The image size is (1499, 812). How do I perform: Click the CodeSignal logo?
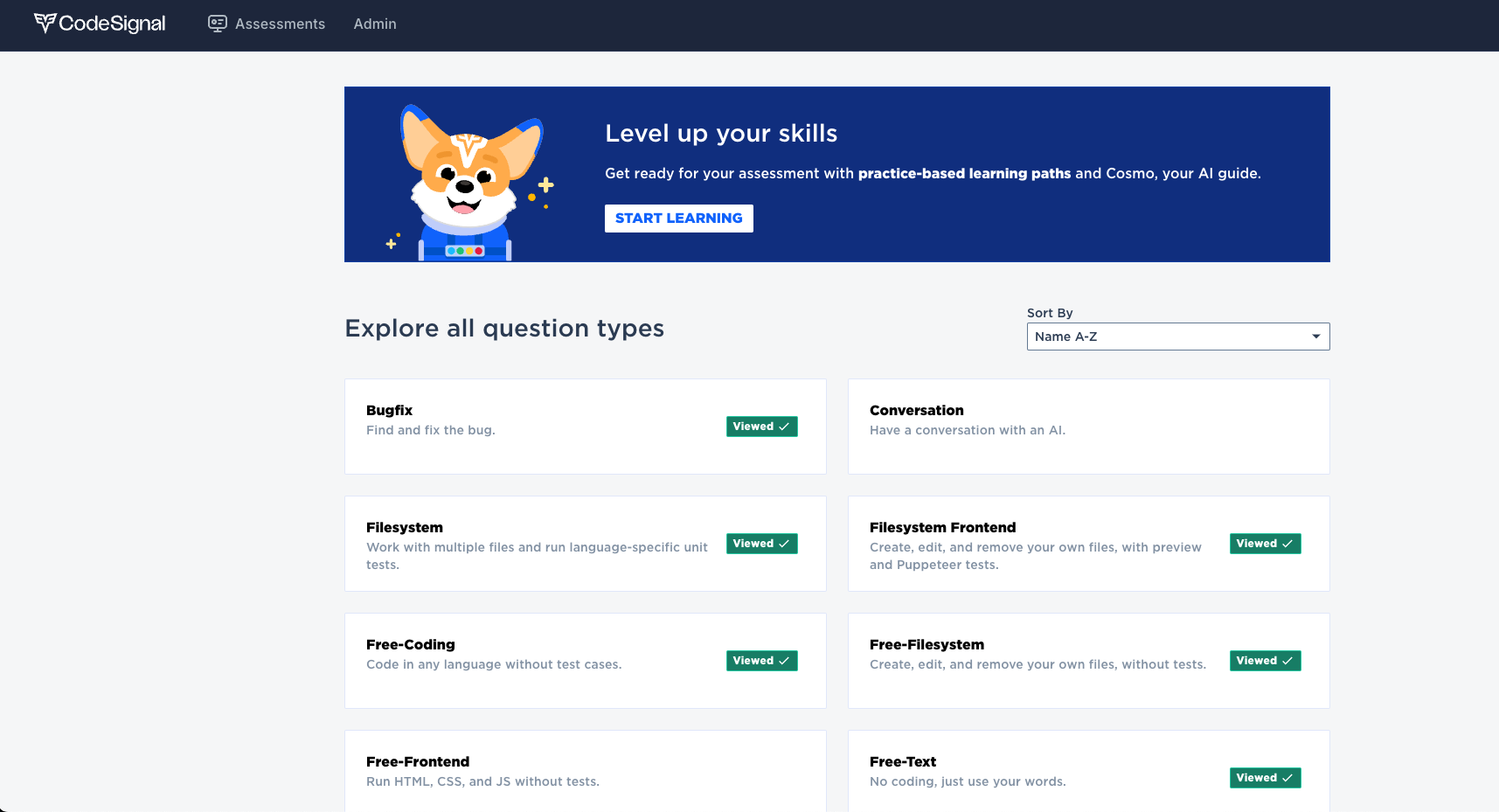click(x=100, y=24)
